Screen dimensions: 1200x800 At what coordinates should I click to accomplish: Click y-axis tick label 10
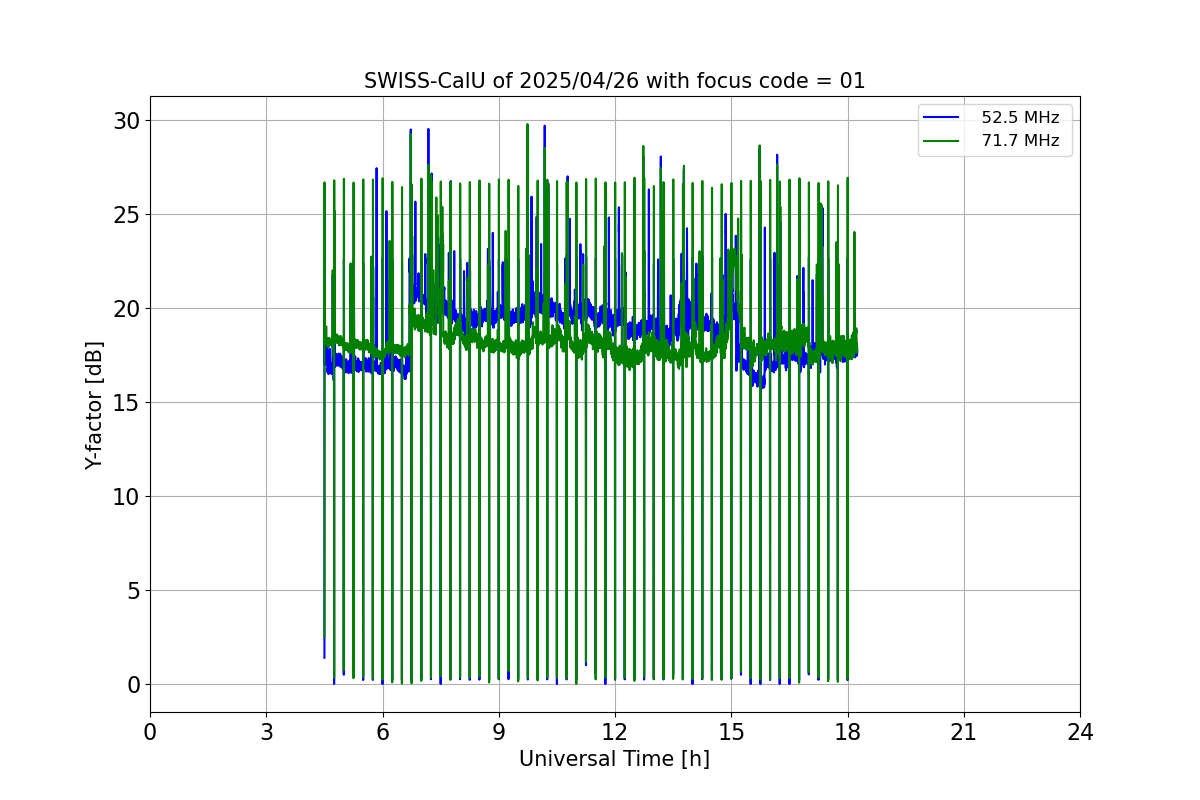point(127,497)
